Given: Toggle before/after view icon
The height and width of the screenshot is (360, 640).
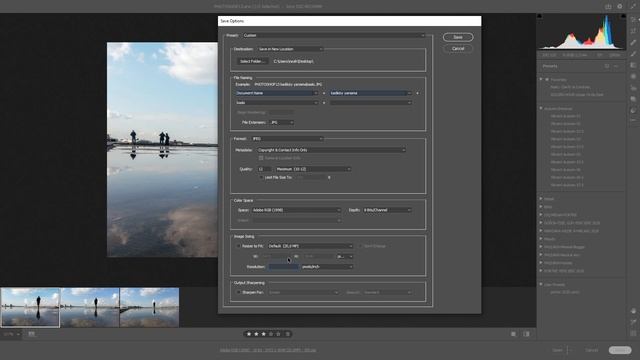Looking at the screenshot, I should point(527,334).
